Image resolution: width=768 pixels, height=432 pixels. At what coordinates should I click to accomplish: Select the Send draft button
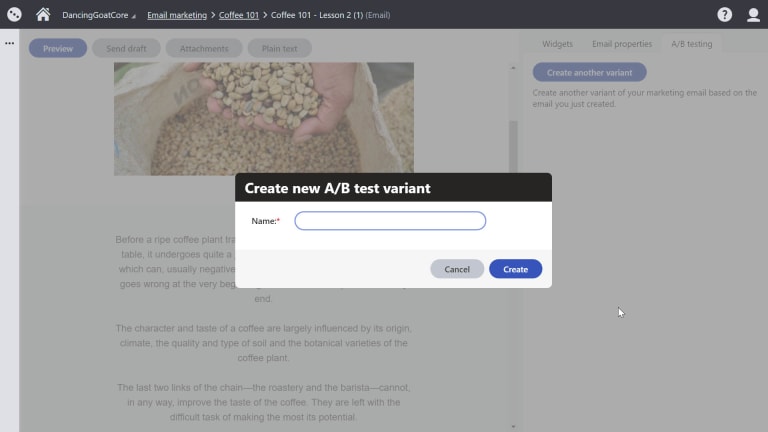(x=126, y=48)
